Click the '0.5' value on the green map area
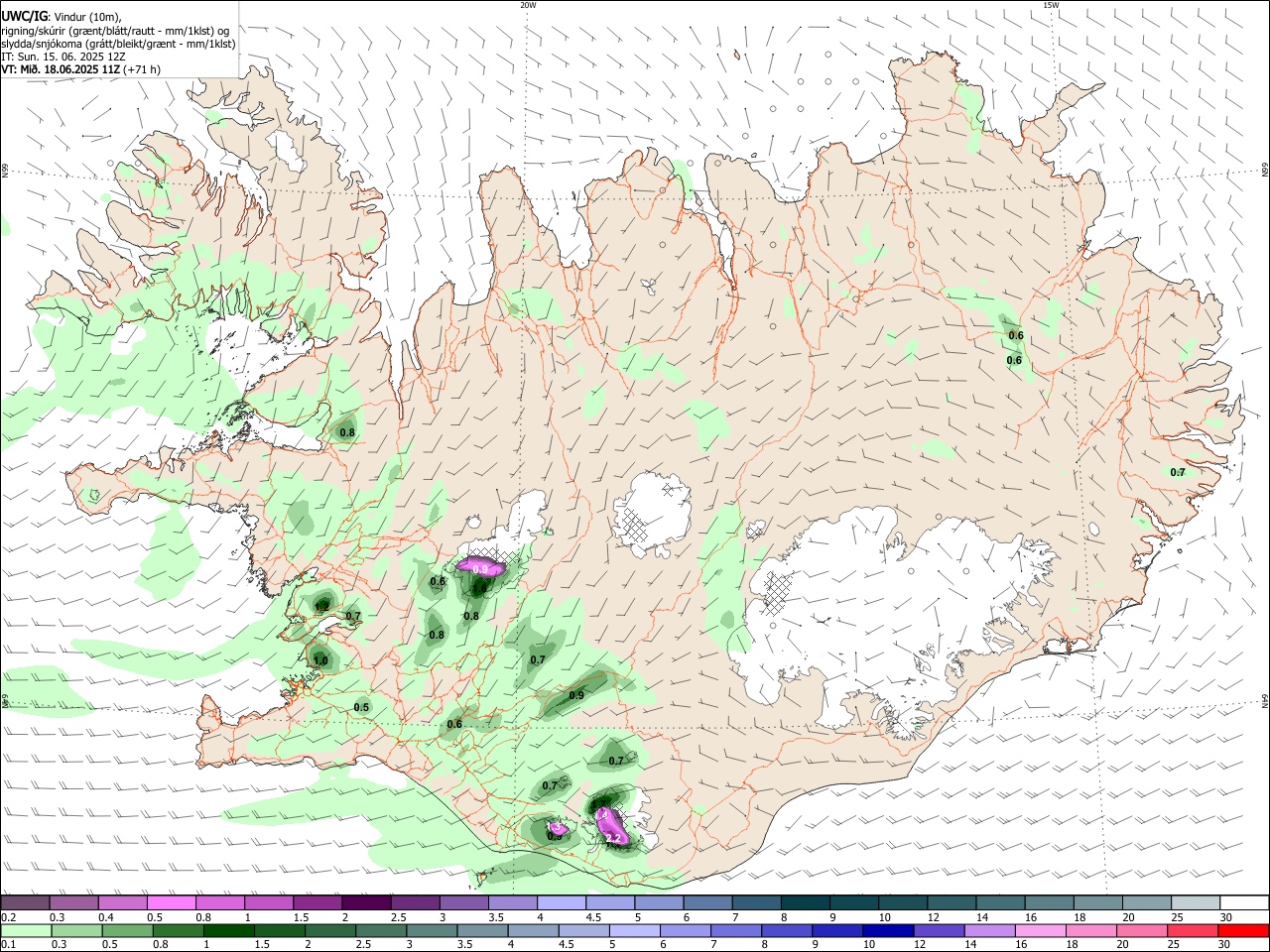 tap(361, 707)
